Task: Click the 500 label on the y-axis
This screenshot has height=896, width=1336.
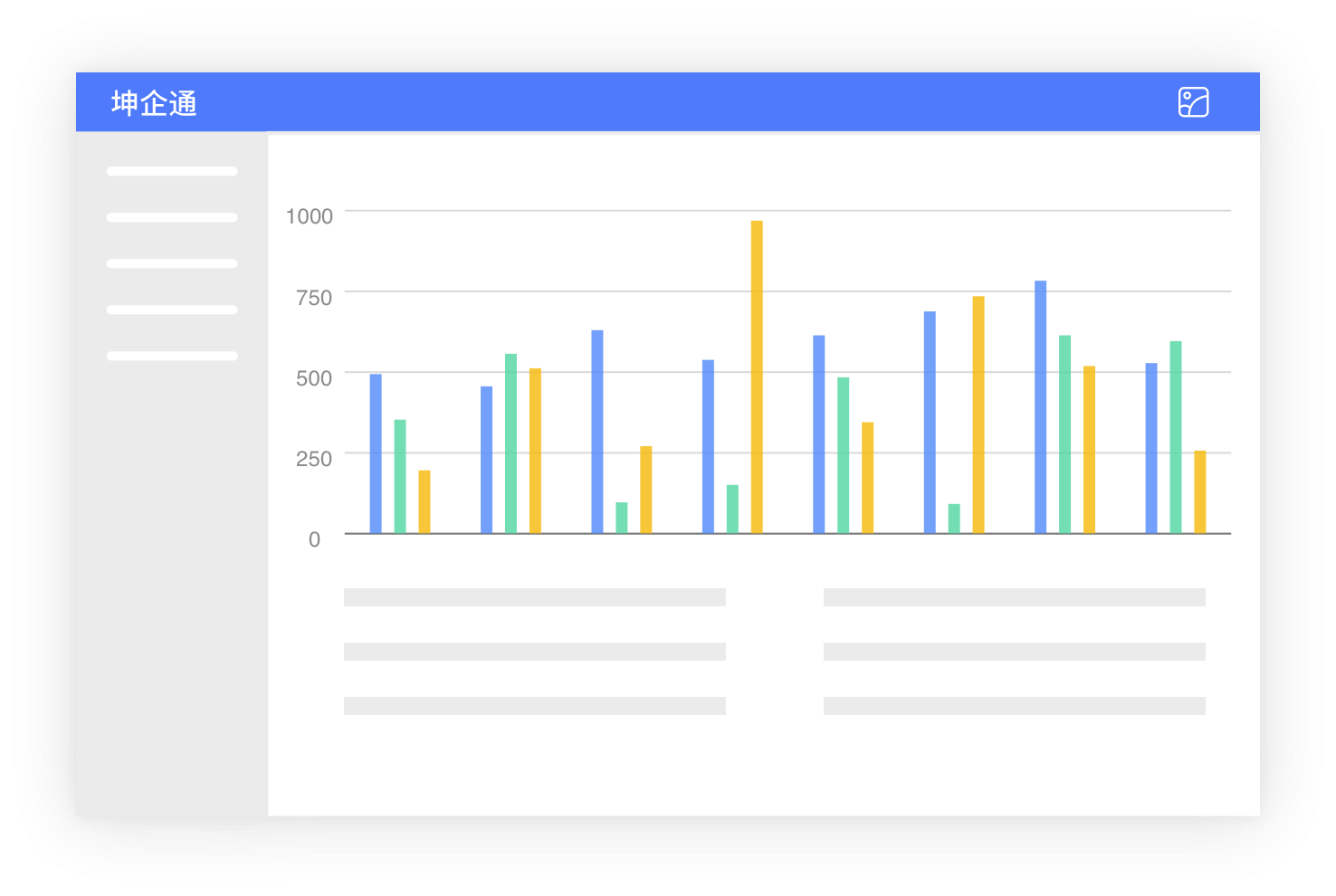Action: pyautogui.click(x=314, y=378)
